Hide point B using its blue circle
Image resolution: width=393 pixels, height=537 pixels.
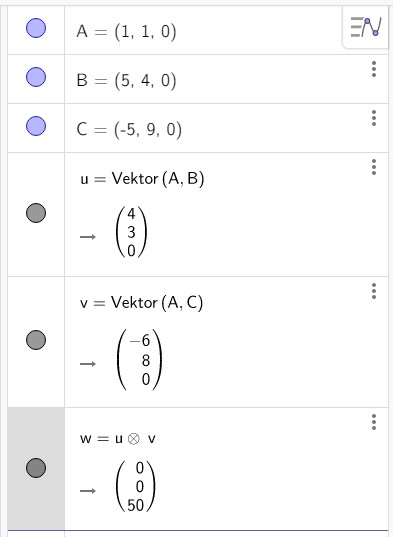click(36, 77)
